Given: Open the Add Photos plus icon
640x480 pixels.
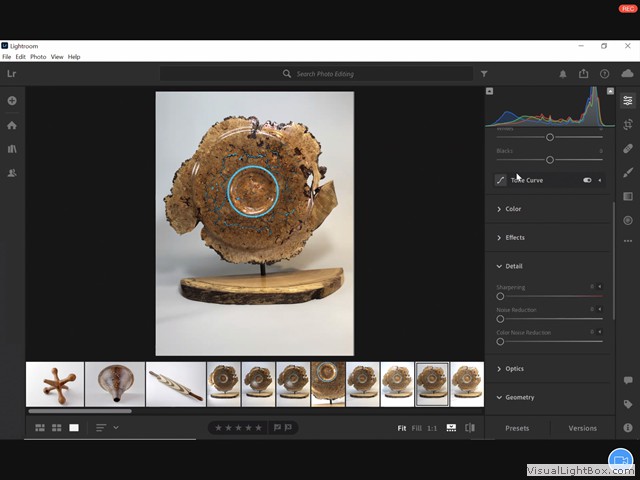Looking at the screenshot, I should (x=12, y=101).
